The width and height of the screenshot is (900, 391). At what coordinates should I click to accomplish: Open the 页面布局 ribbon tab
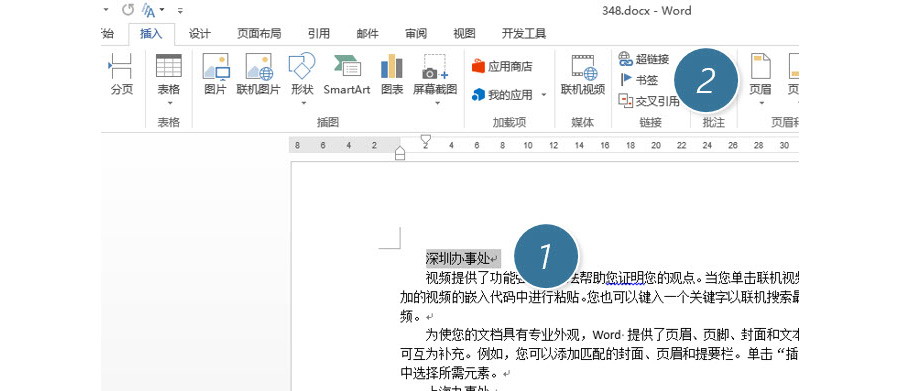pyautogui.click(x=259, y=34)
